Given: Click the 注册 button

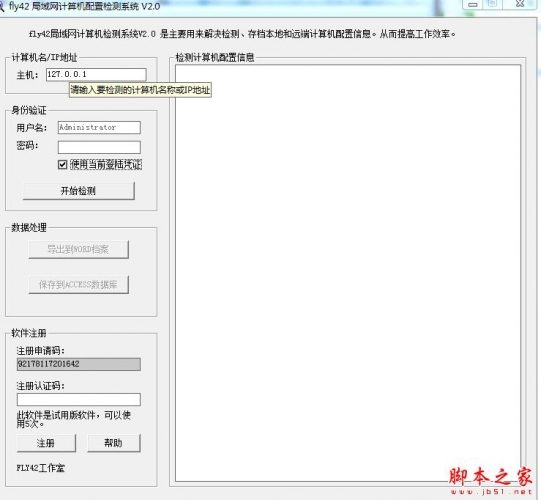Looking at the screenshot, I should [x=46, y=443].
